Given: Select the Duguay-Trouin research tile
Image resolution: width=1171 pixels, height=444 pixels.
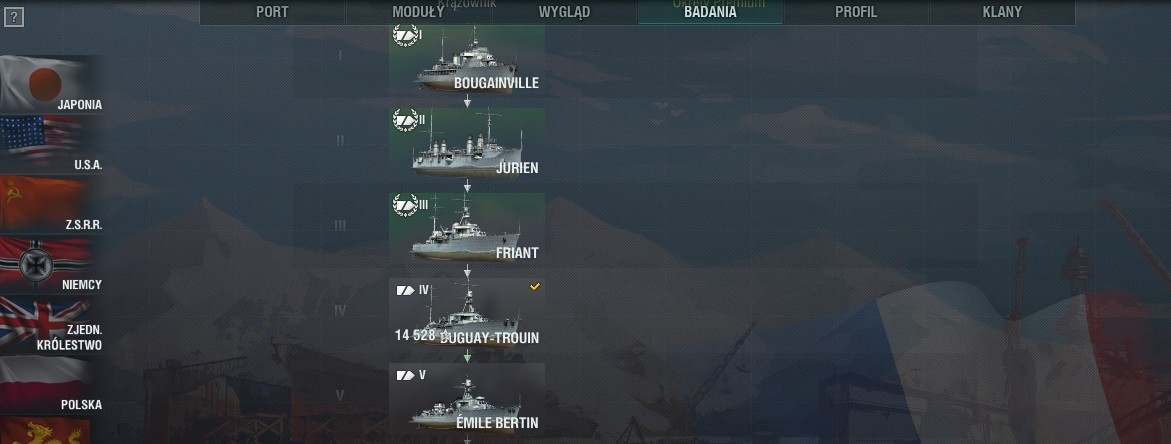Looking at the screenshot, I should click(467, 313).
